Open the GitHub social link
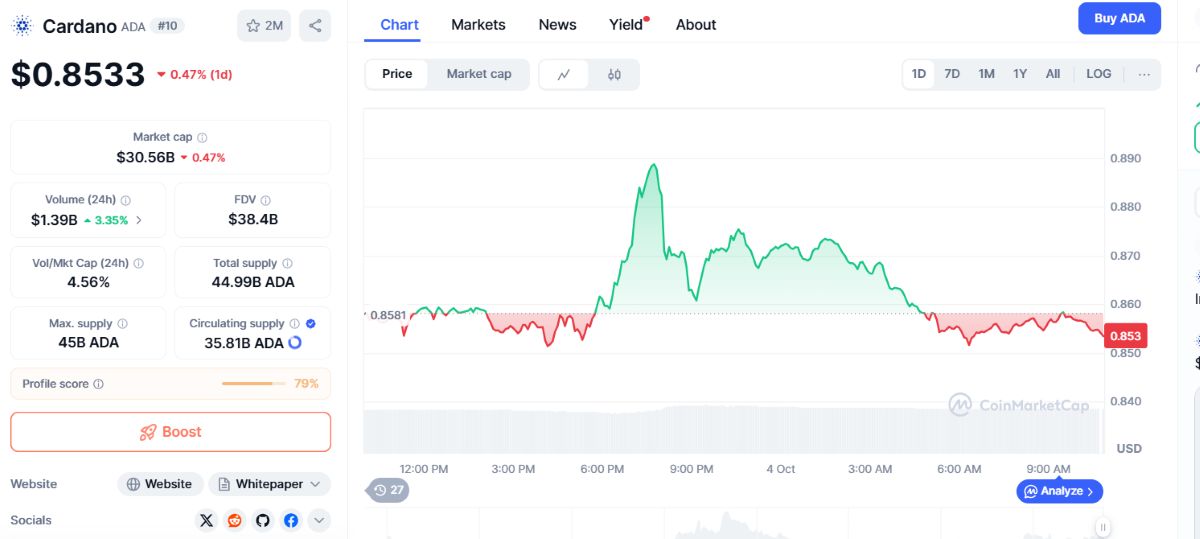The image size is (1200, 539). pyautogui.click(x=263, y=520)
